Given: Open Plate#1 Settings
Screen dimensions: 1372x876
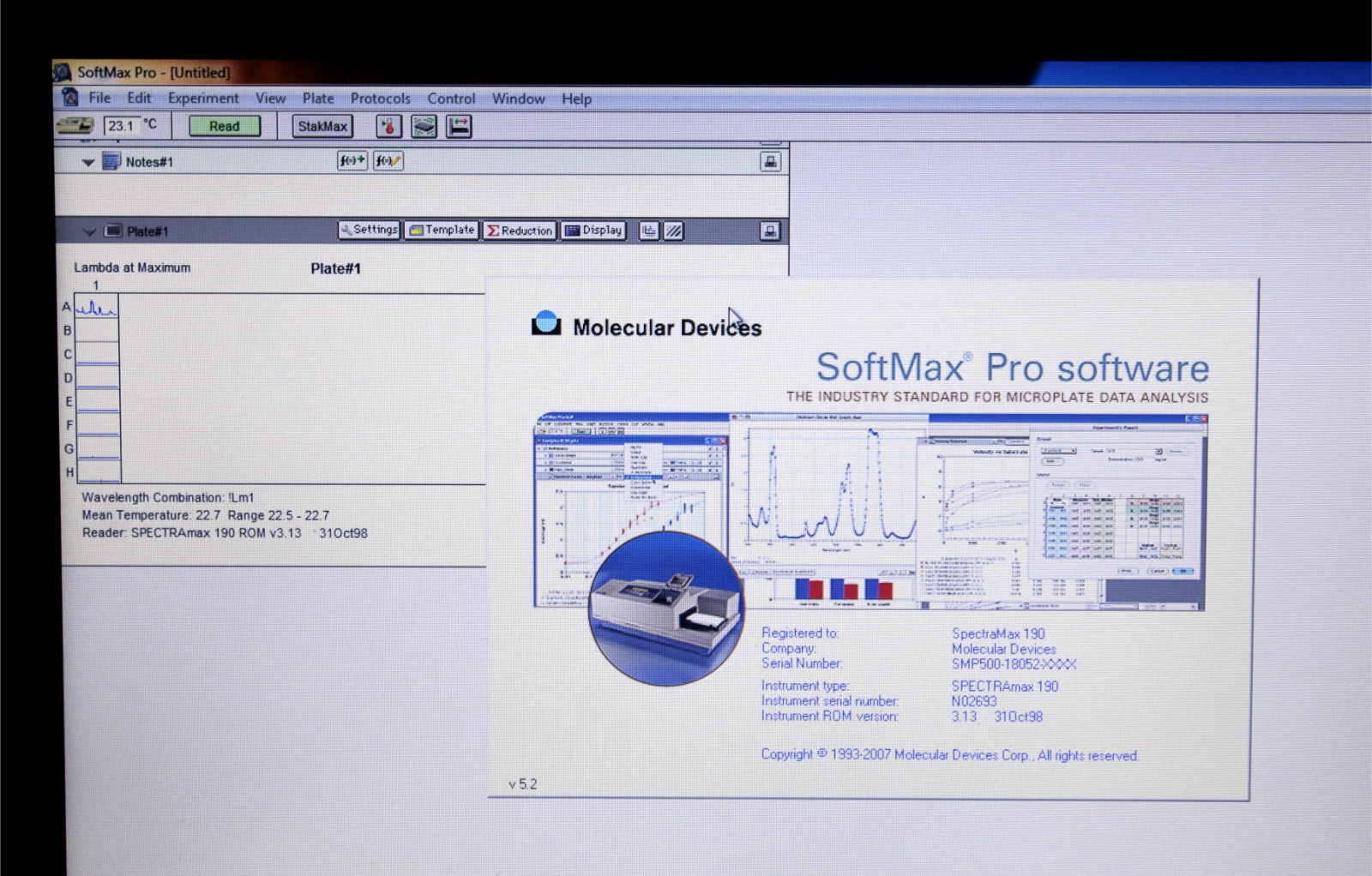Looking at the screenshot, I should (370, 230).
